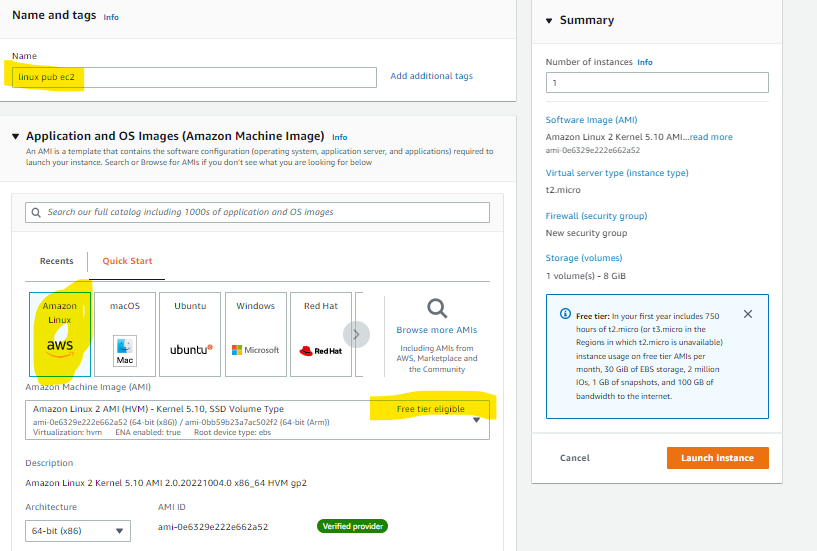The width and height of the screenshot is (817, 551).
Task: Open Software Image (AMI) link in Summary
Action: point(591,120)
